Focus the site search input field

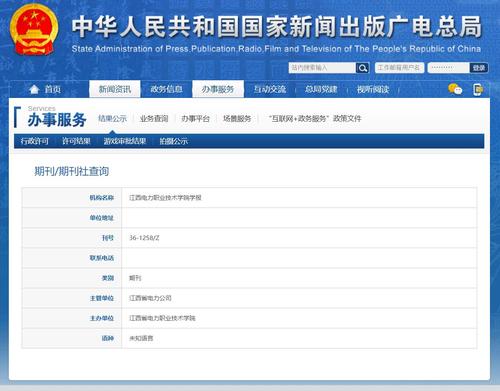[x=322, y=68]
